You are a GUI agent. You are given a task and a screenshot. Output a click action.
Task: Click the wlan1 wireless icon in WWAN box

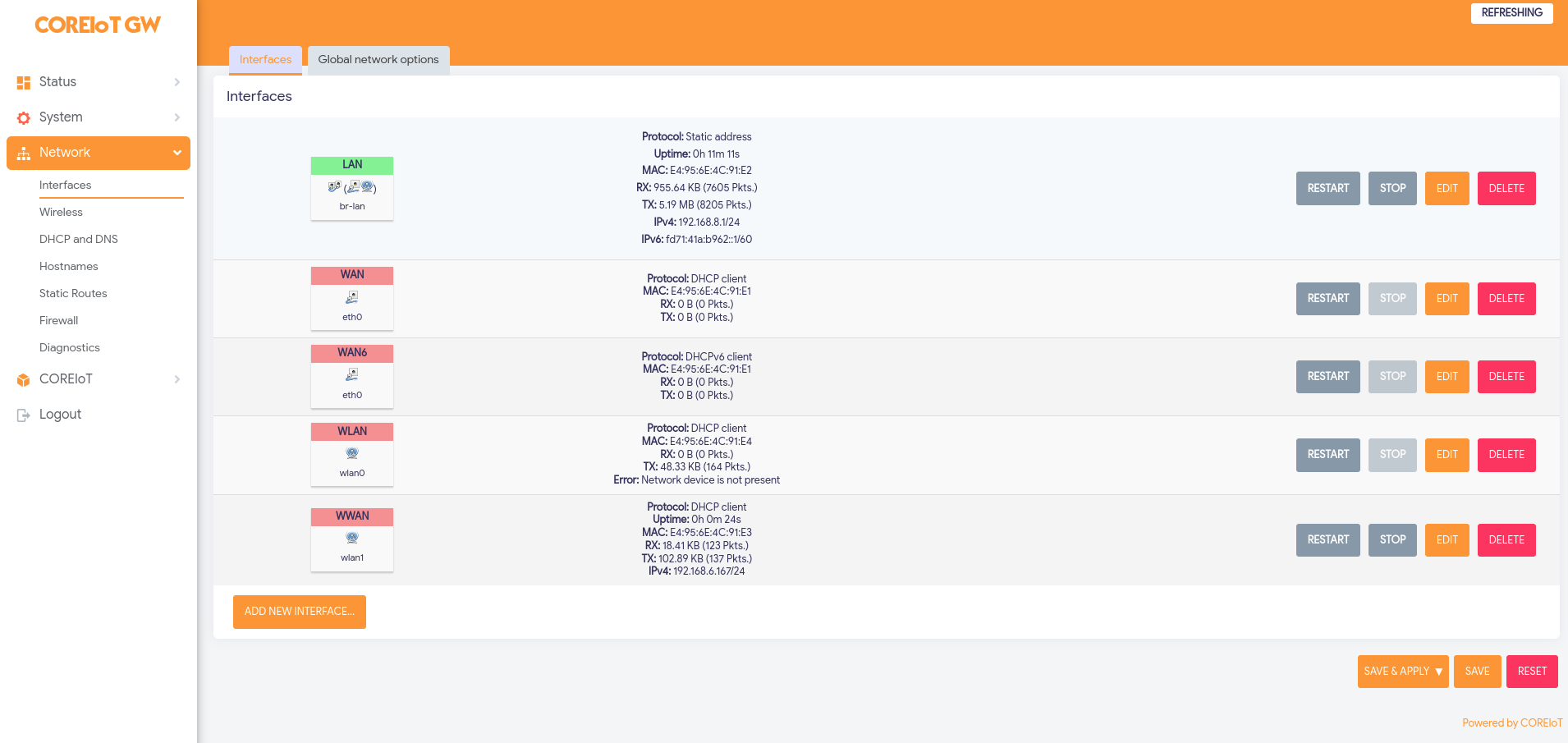tap(352, 538)
